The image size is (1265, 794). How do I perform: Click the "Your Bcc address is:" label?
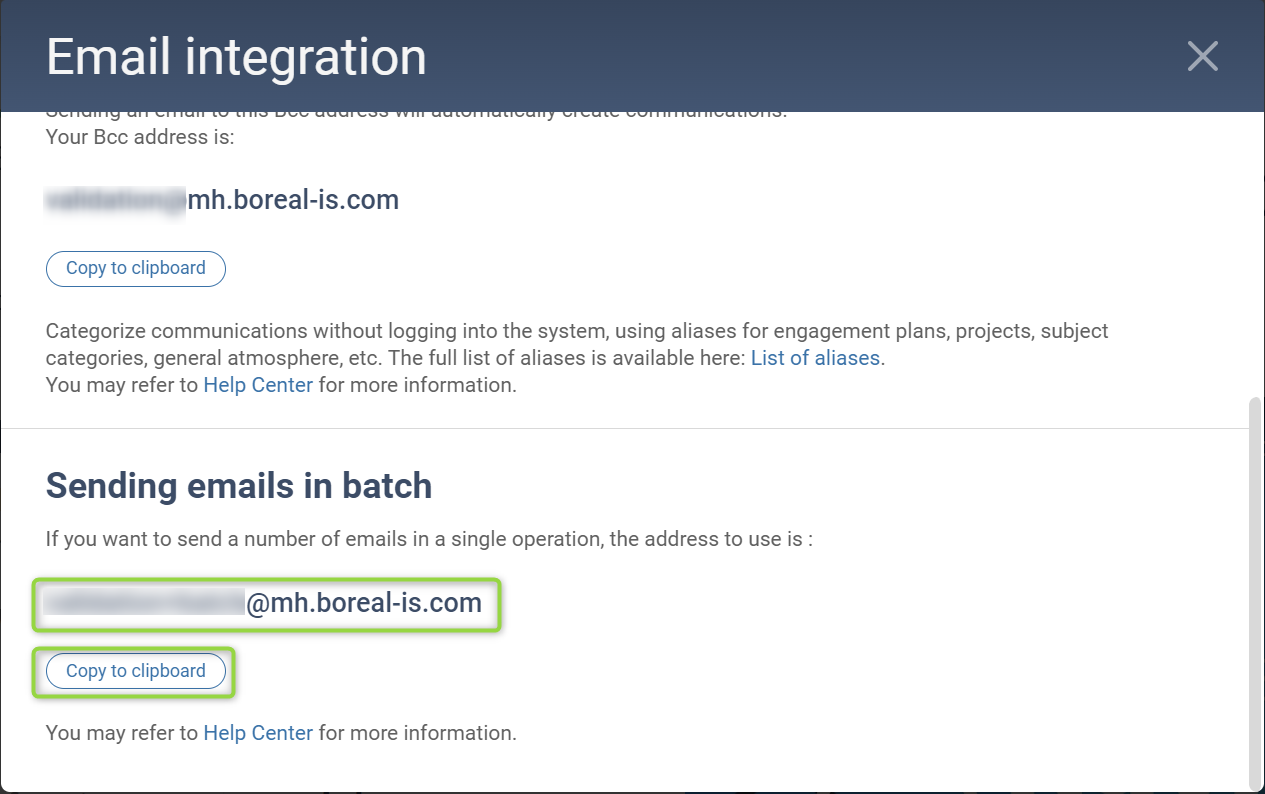pyautogui.click(x=140, y=137)
